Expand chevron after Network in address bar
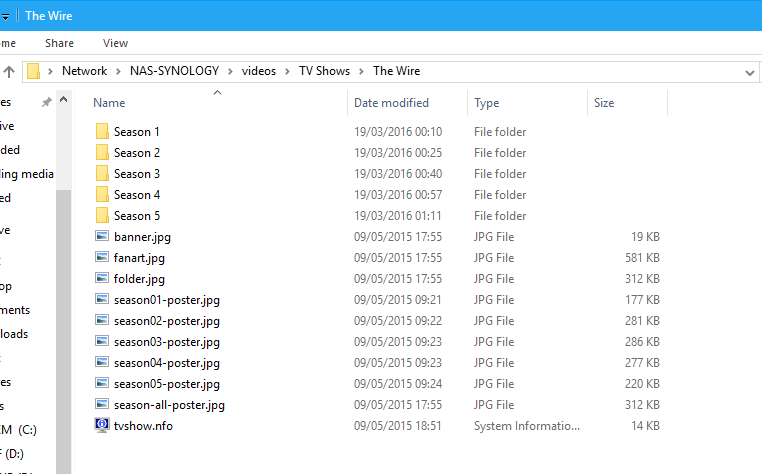Image resolution: width=762 pixels, height=474 pixels. pyautogui.click(x=118, y=71)
